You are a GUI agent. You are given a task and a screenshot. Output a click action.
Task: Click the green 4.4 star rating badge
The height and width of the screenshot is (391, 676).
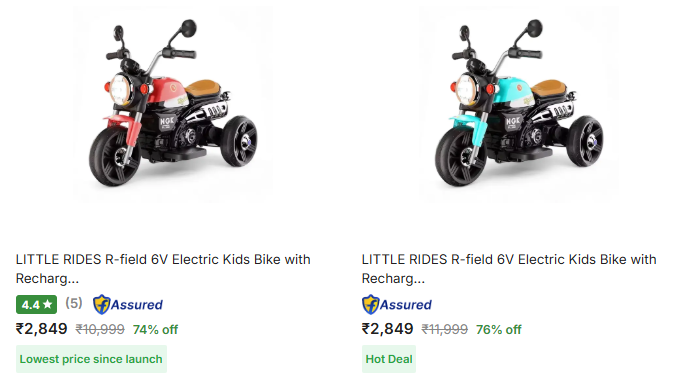[36, 305]
